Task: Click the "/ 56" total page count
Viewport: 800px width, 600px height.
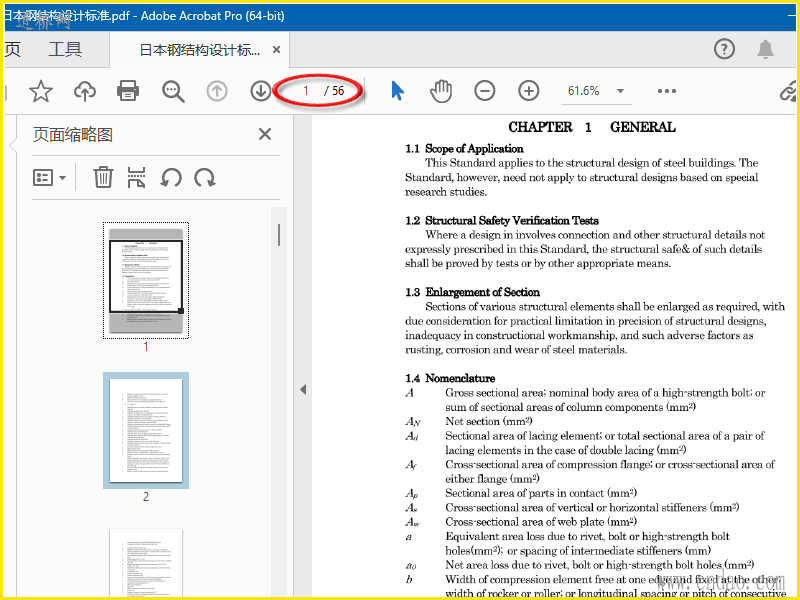Action: click(334, 91)
